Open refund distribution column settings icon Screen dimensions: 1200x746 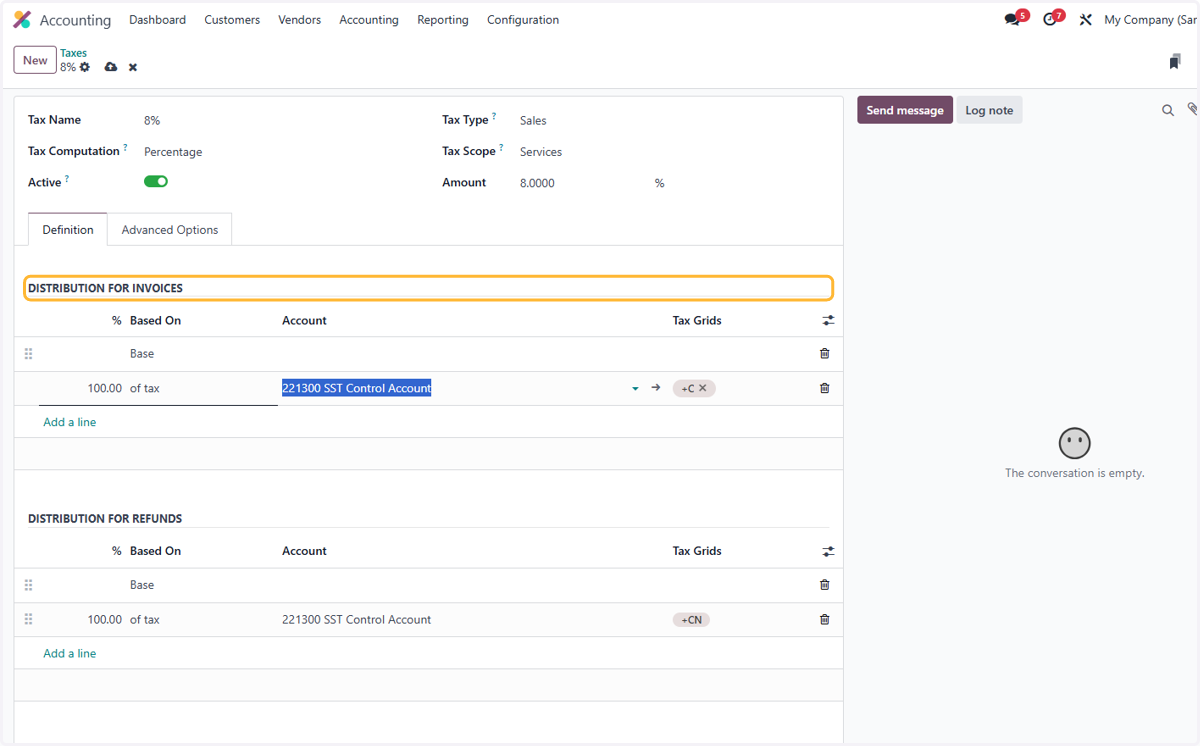pyautogui.click(x=828, y=551)
